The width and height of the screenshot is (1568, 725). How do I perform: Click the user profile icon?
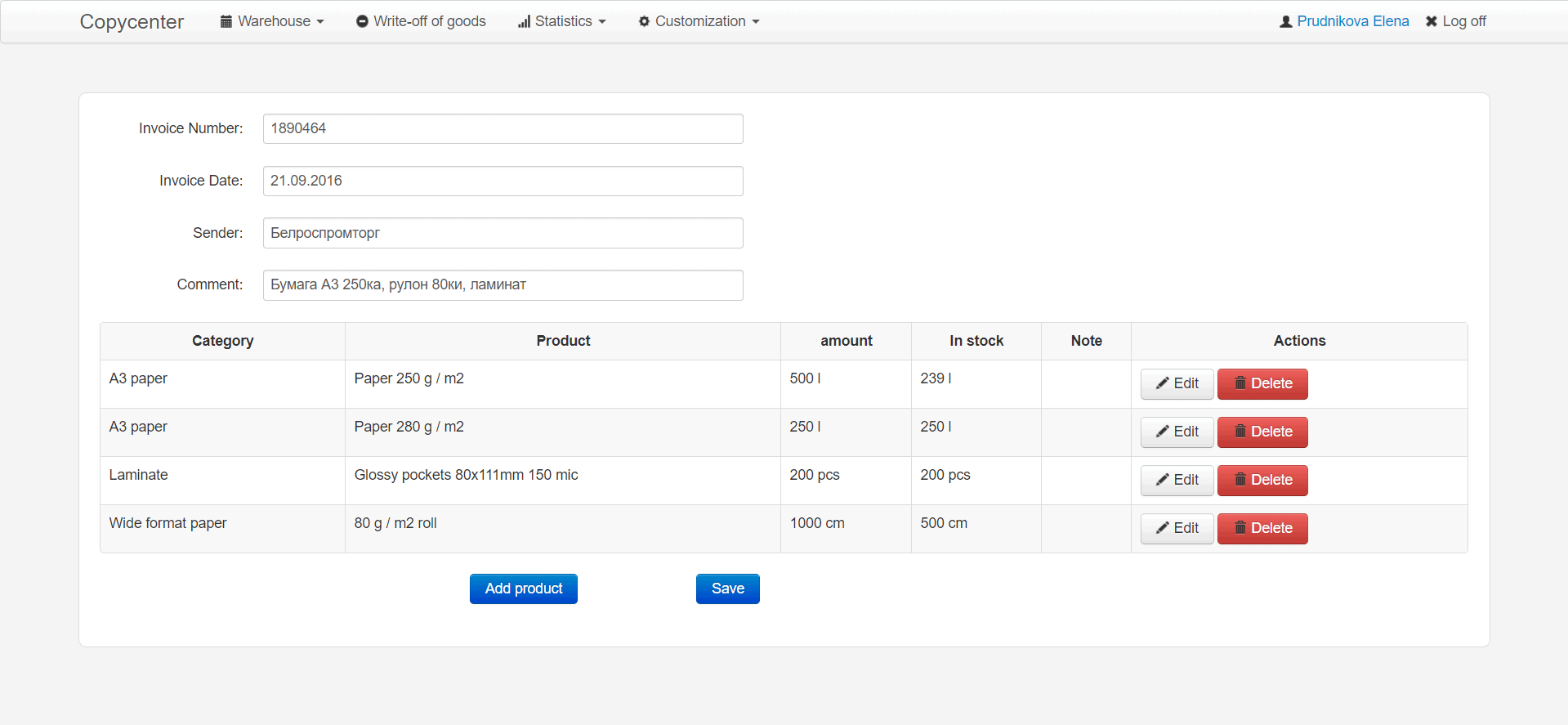[1285, 21]
